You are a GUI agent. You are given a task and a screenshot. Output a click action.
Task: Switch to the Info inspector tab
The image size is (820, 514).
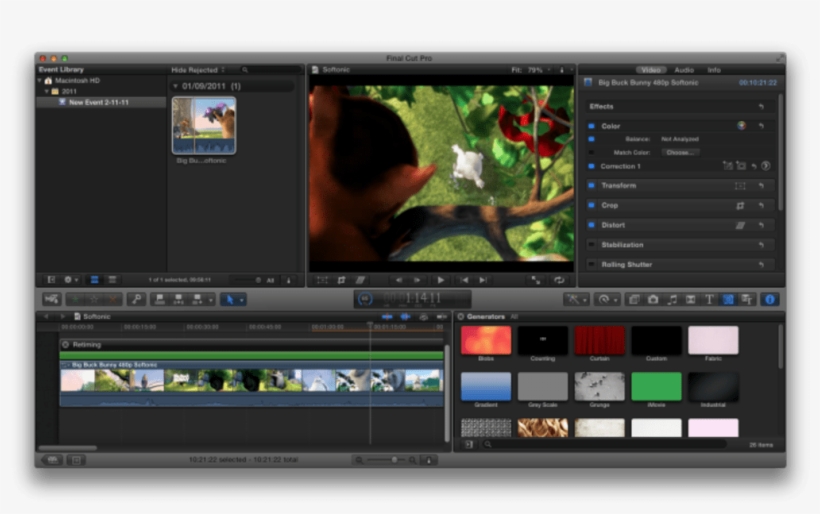pos(714,70)
